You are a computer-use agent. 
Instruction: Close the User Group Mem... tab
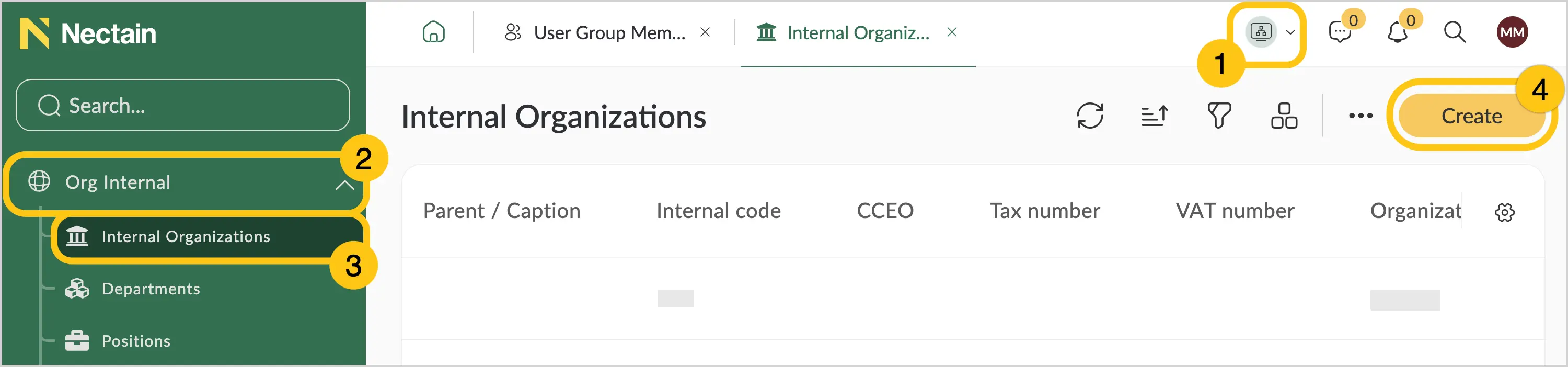[705, 32]
